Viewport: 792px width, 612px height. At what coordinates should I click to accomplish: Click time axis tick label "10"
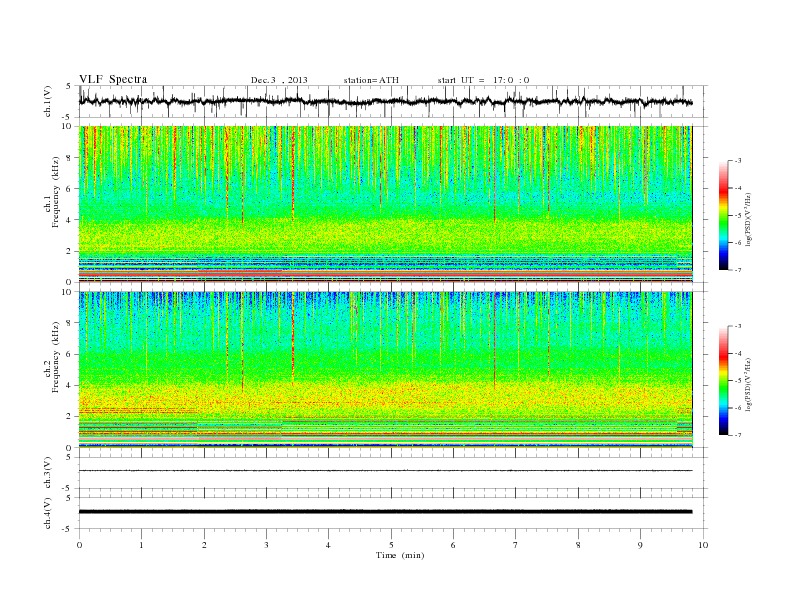click(x=703, y=545)
